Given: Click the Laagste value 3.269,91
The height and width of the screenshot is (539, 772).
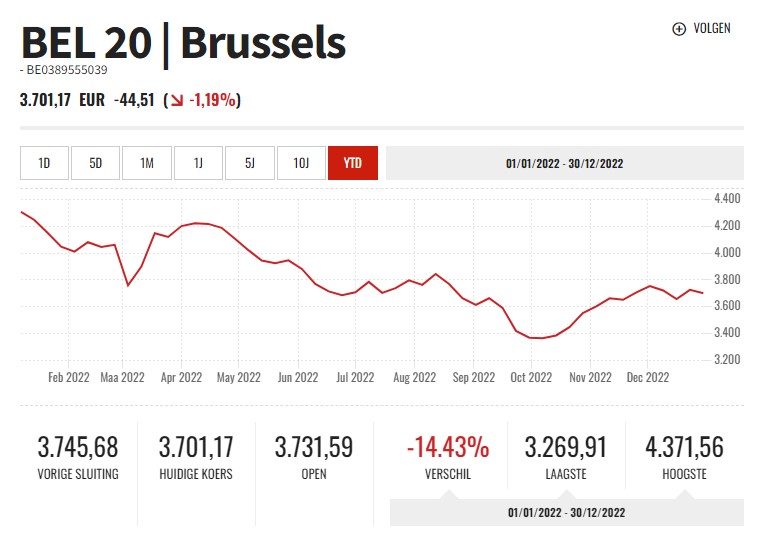Looking at the screenshot, I should (x=566, y=446).
